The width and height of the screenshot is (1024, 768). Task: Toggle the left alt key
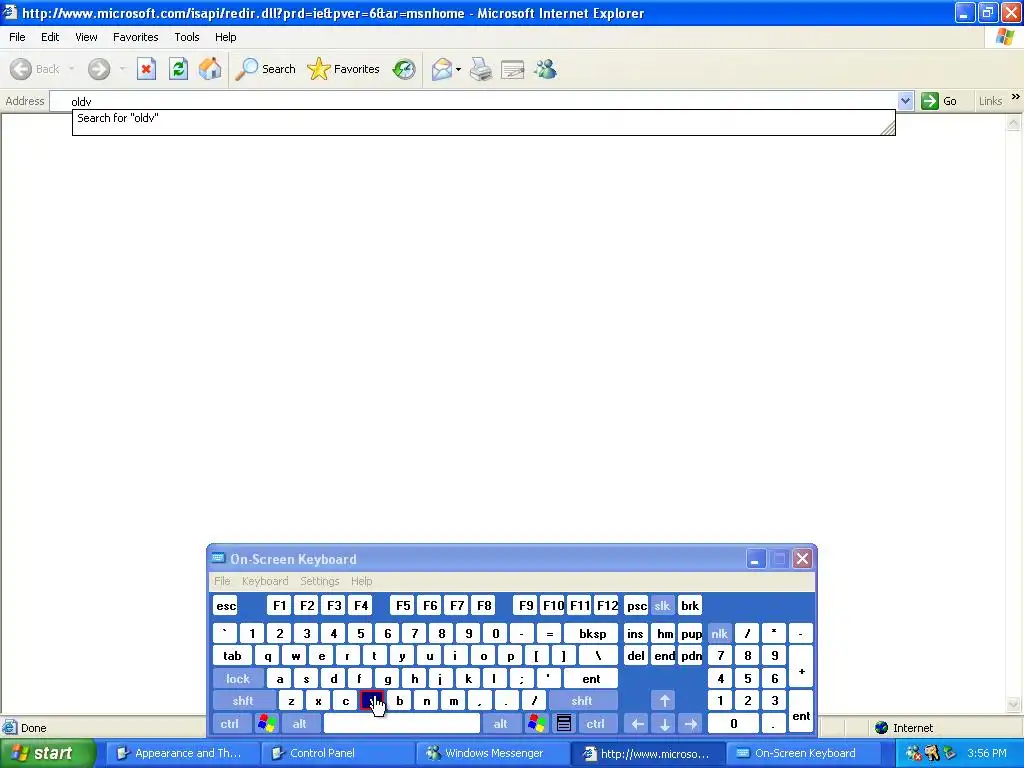coord(300,724)
